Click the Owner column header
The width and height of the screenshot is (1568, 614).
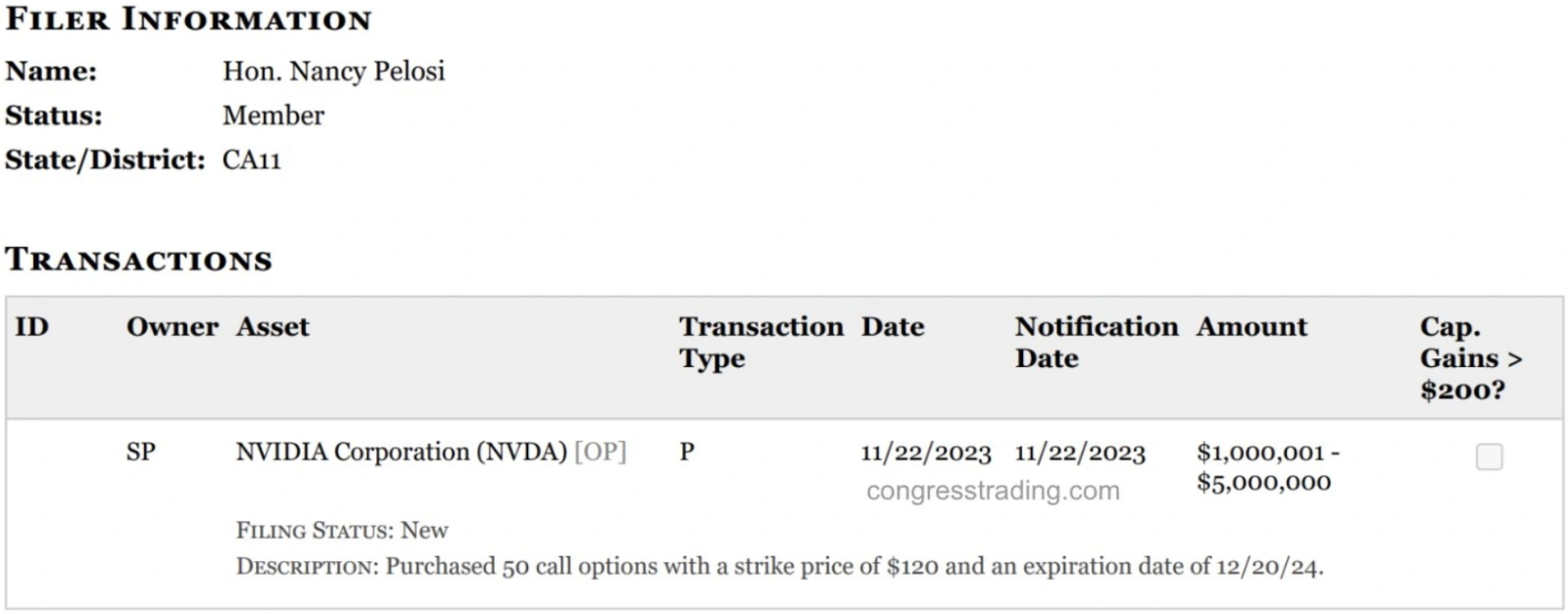(x=171, y=327)
